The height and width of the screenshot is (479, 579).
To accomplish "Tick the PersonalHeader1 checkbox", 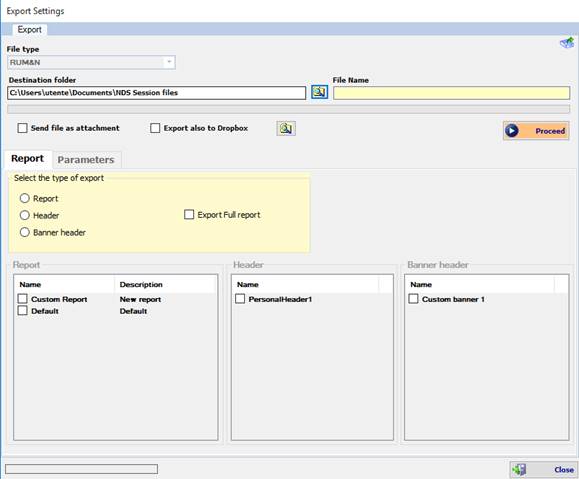I will 240,298.
